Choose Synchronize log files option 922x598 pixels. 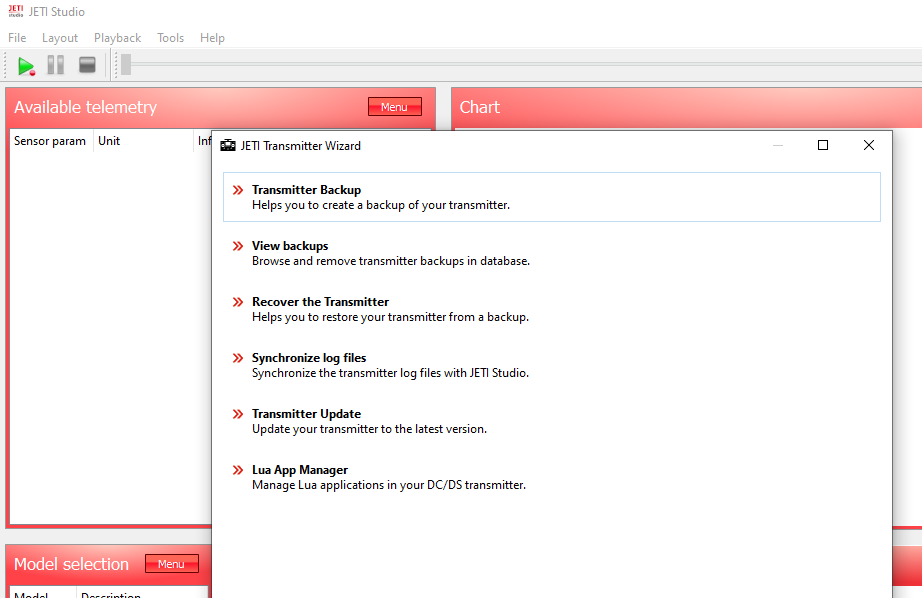click(x=552, y=365)
